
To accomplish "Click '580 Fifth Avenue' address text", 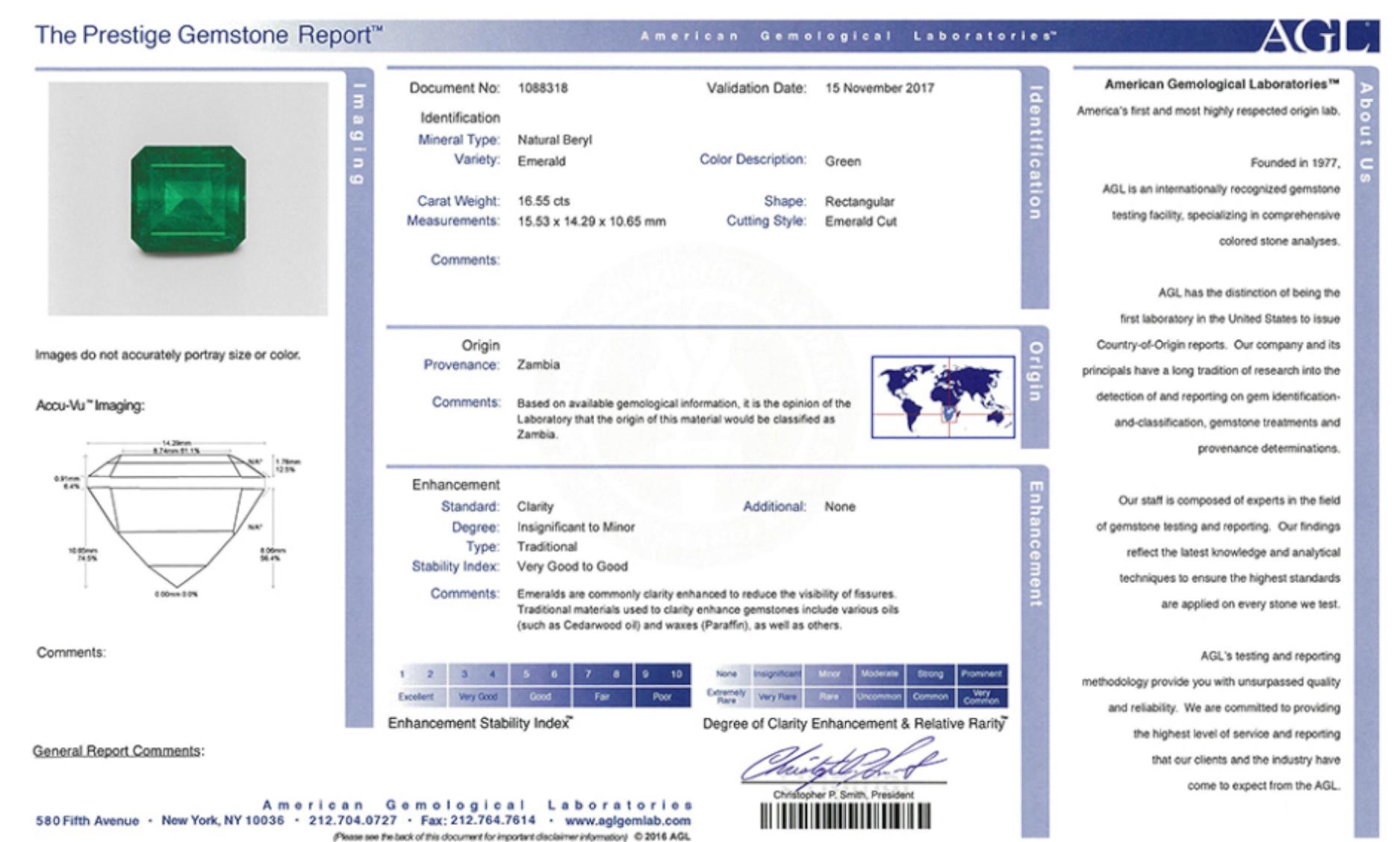I will point(87,821).
